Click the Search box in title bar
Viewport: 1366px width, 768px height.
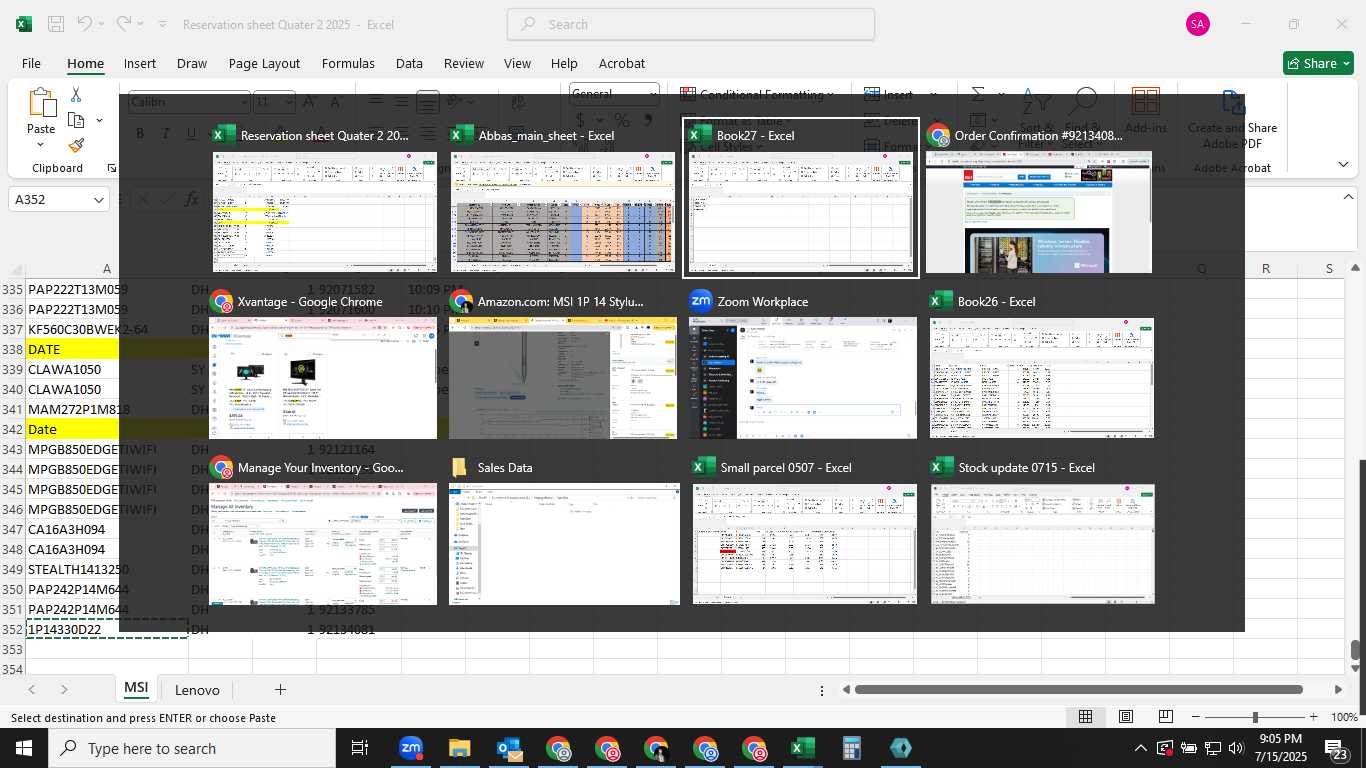[x=691, y=24]
